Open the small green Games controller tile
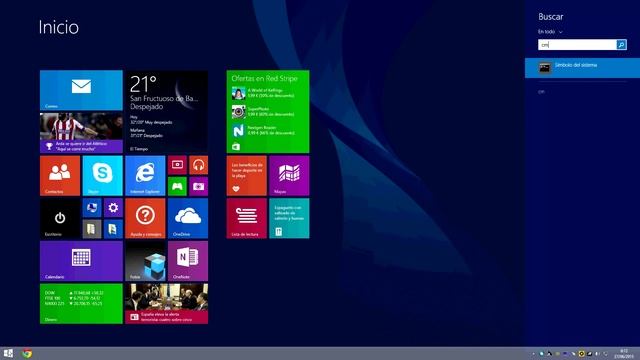This screenshot has height=360, width=640. coord(177,186)
